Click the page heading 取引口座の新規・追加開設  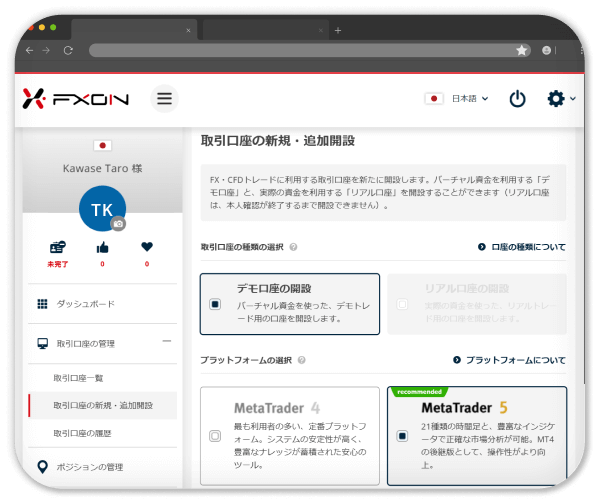point(278,141)
